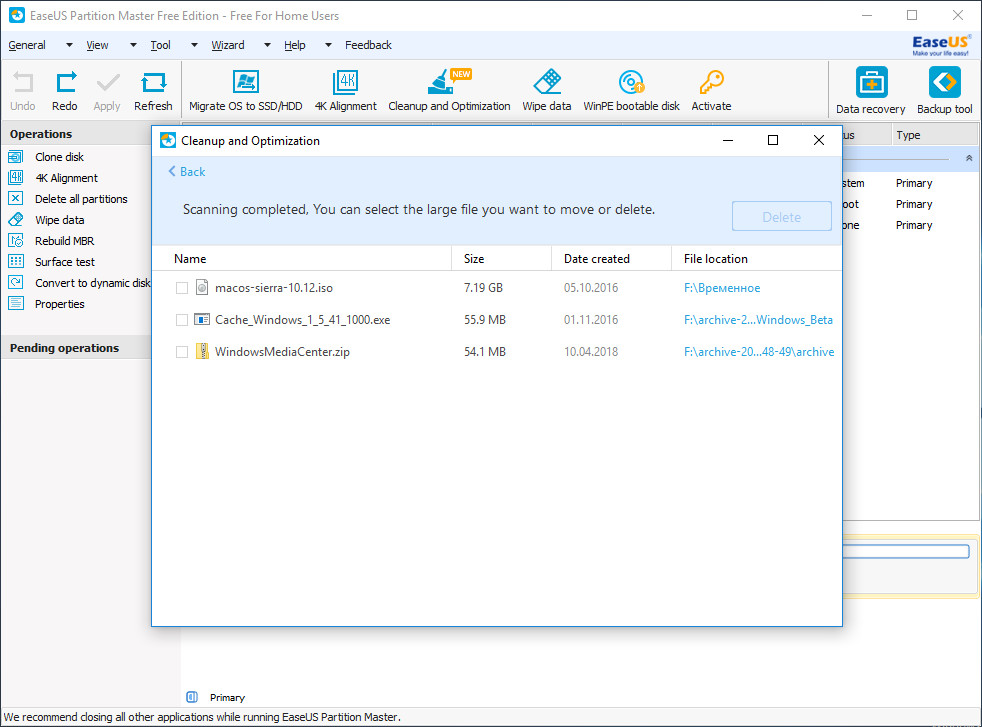Select the Wipe data toolbar icon

[x=547, y=81]
